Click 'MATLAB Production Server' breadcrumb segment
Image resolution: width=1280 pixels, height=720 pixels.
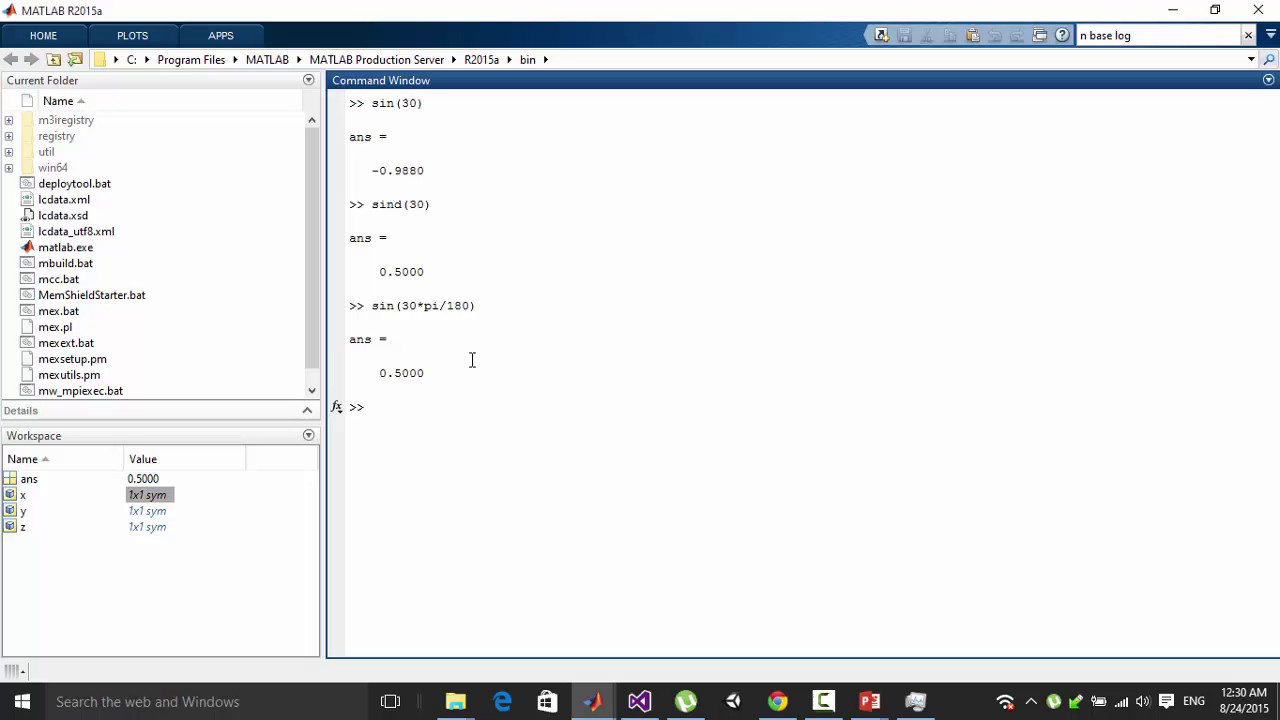tap(377, 60)
